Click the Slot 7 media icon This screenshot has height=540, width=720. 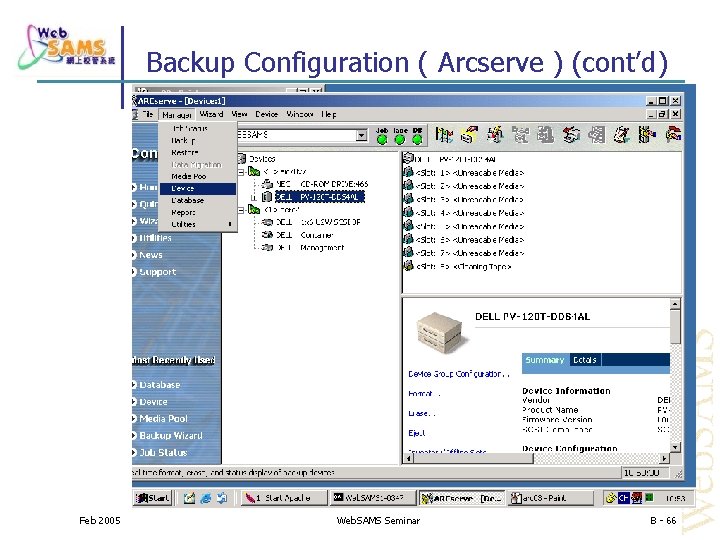point(408,252)
